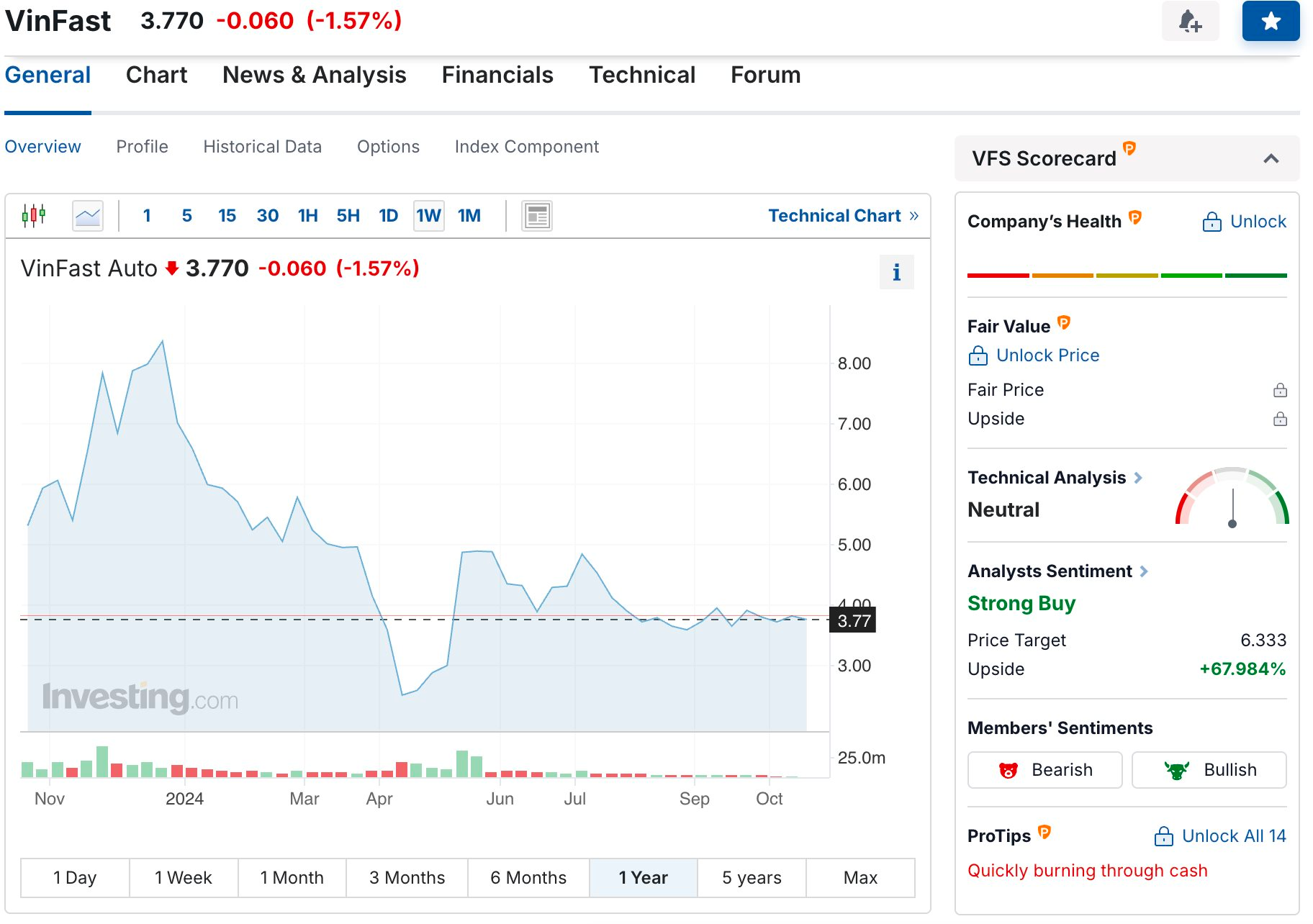The height and width of the screenshot is (924, 1313).
Task: Open the chart news layout icon
Action: click(537, 216)
